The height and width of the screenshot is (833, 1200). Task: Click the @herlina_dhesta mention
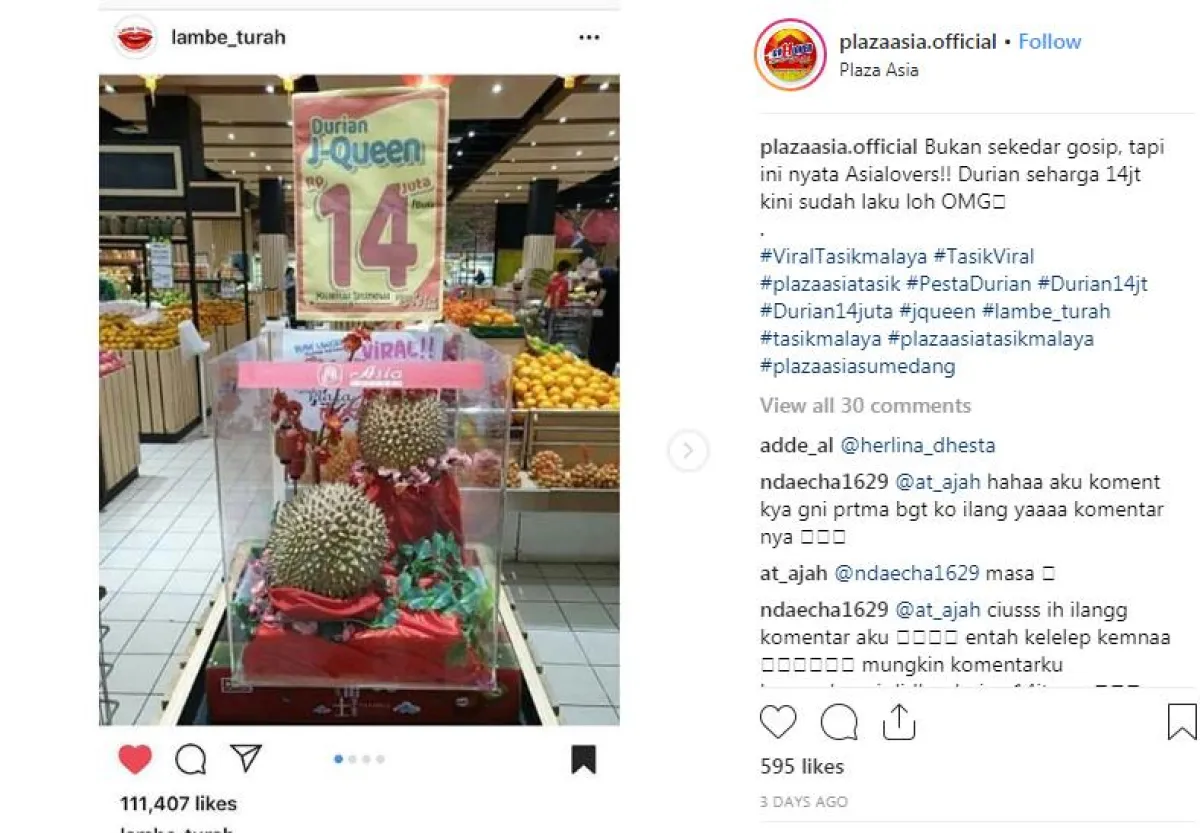coord(918,446)
